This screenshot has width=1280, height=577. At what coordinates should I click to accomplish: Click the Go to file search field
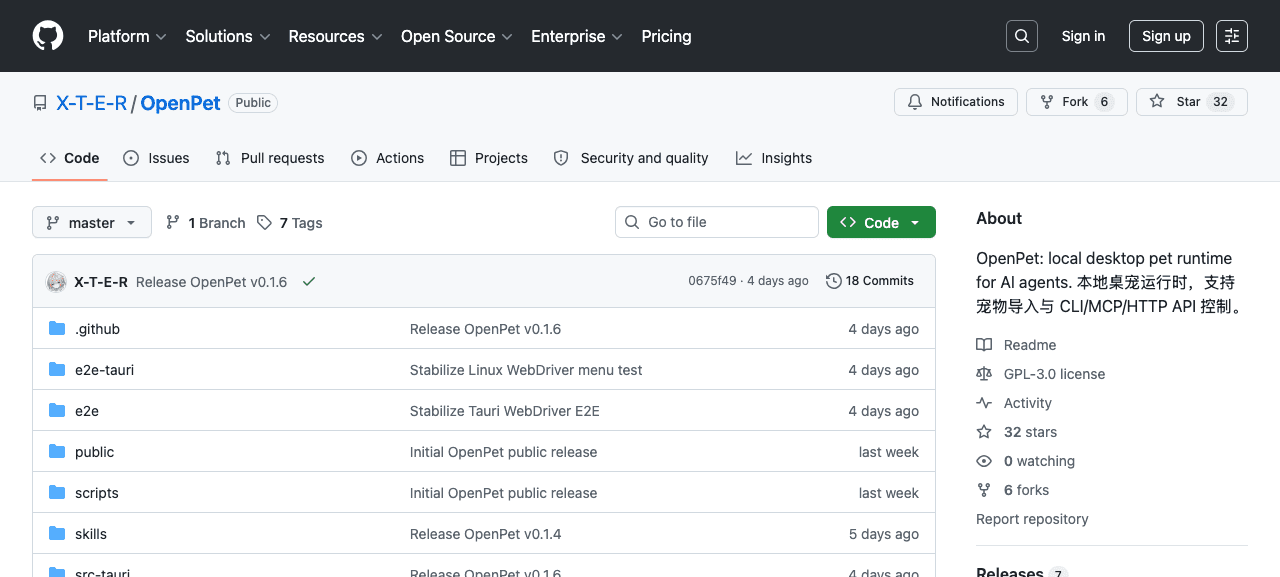click(x=717, y=222)
